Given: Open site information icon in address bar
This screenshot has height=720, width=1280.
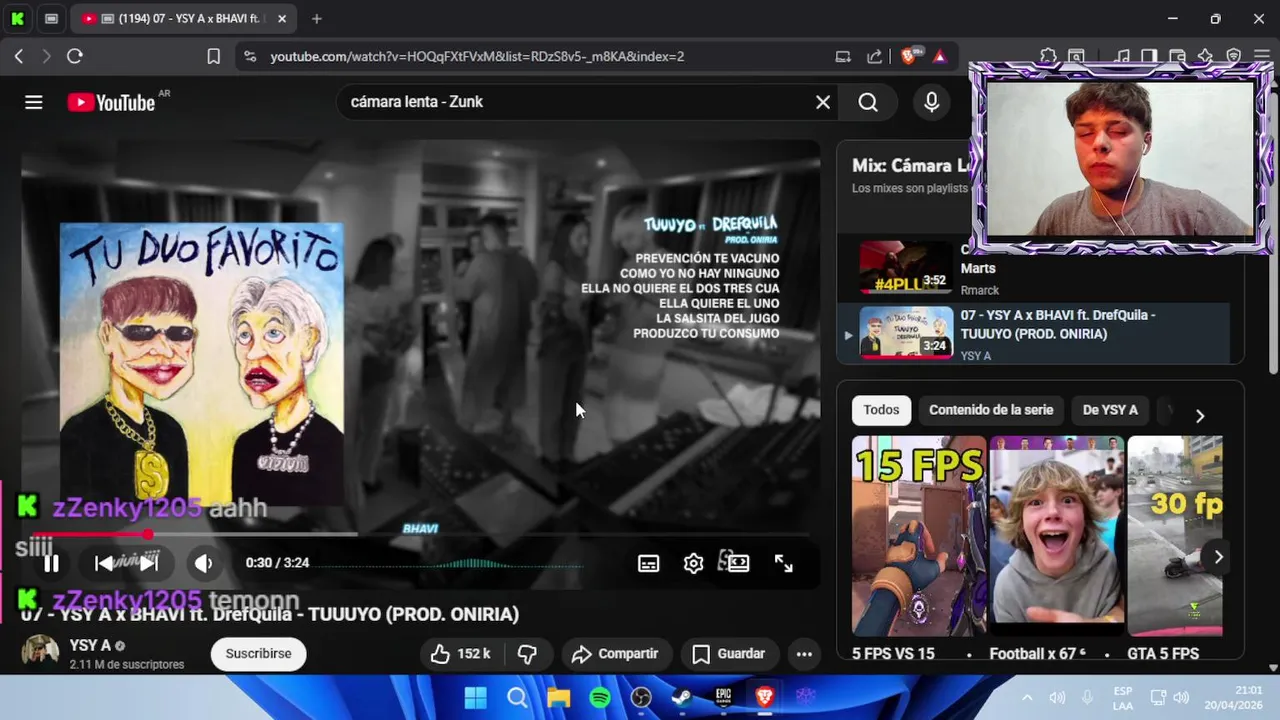Looking at the screenshot, I should [x=250, y=57].
